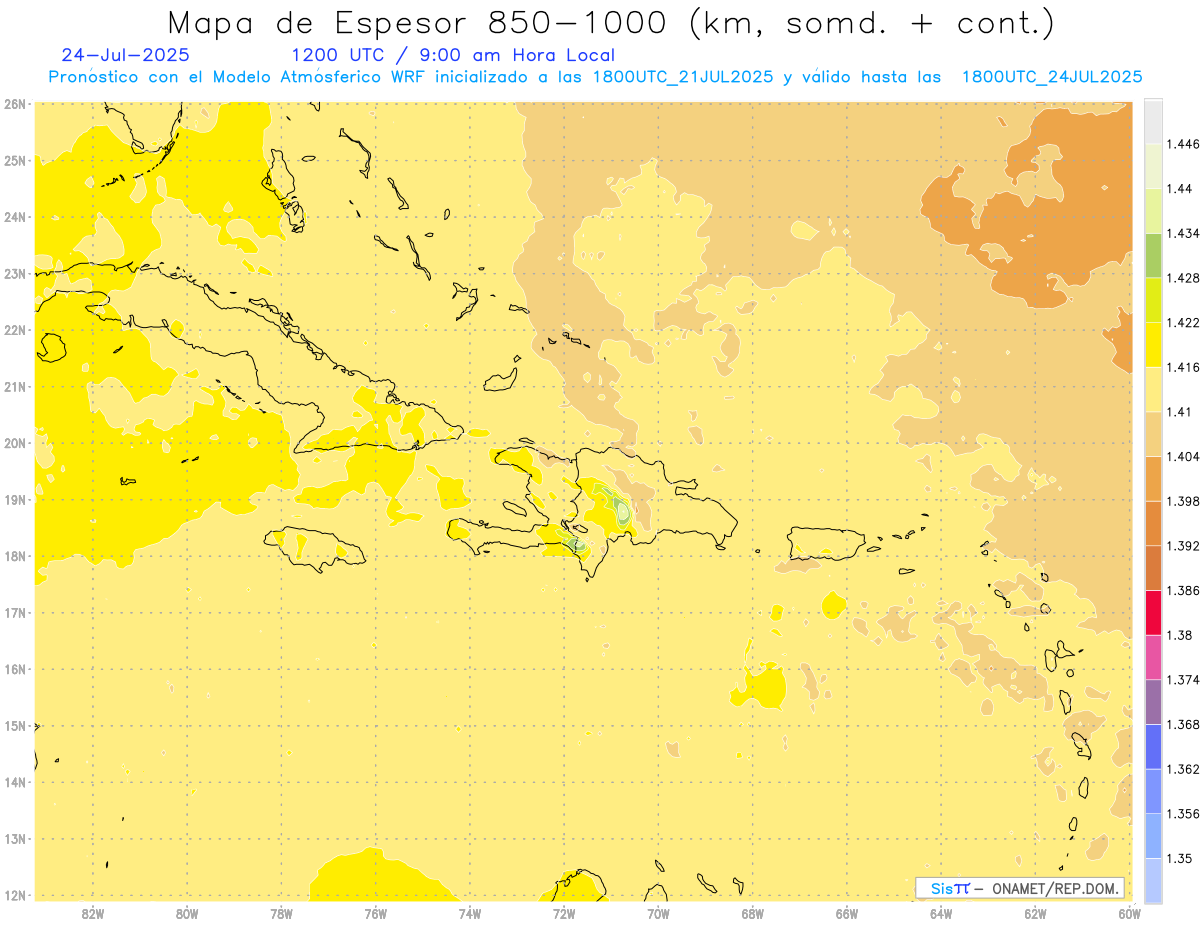Click the 66W longitude label
1200x927 pixels.
(847, 913)
